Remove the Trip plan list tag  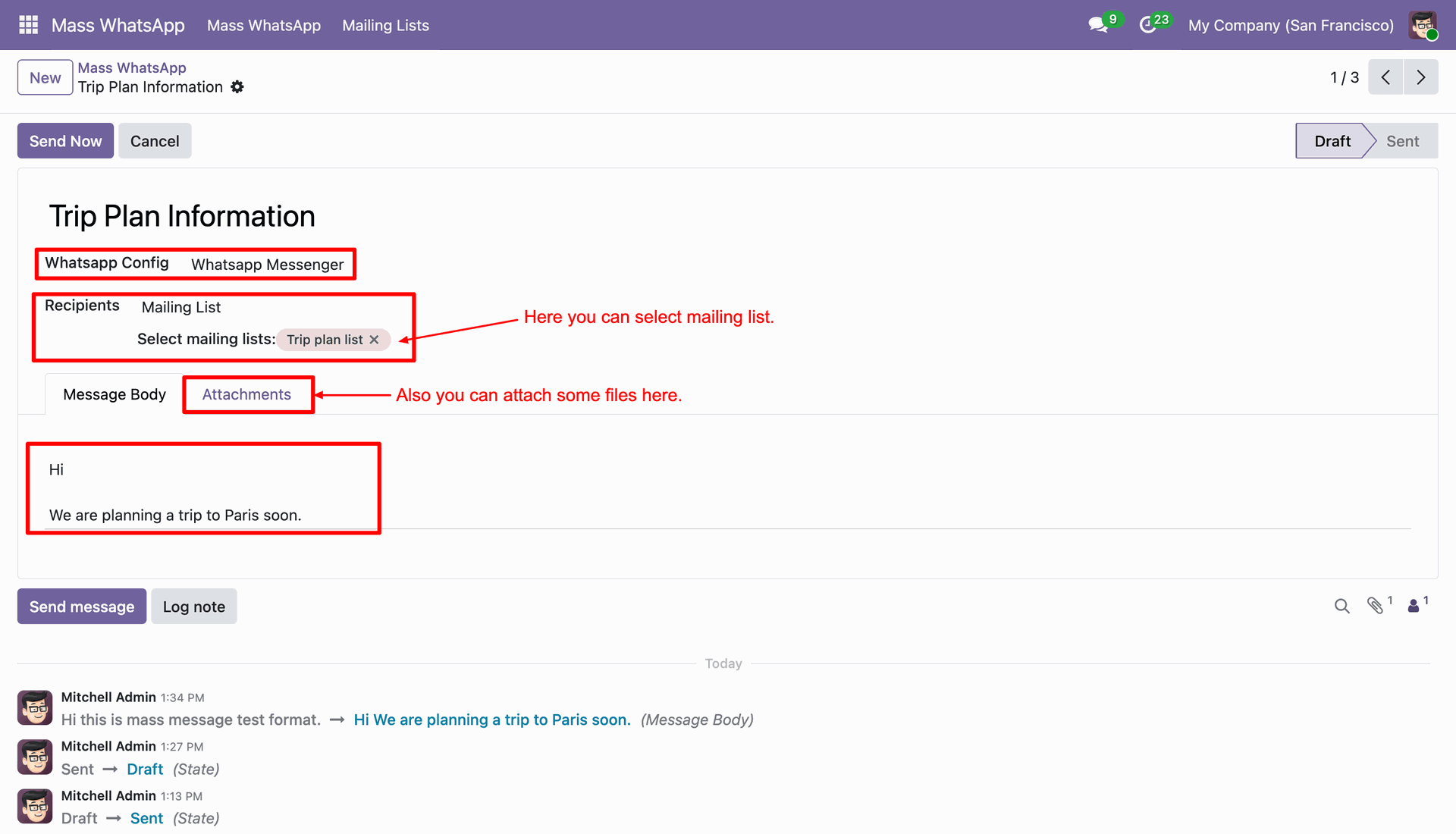(x=374, y=340)
